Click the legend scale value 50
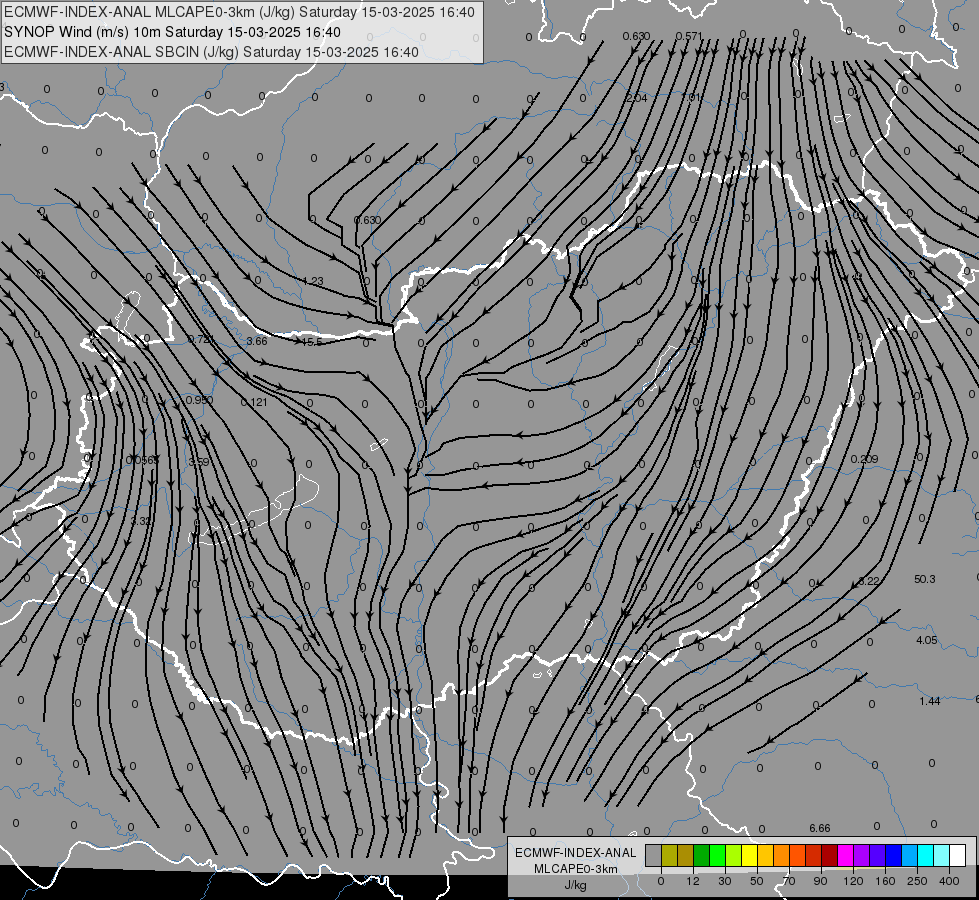The width and height of the screenshot is (979, 900). [x=757, y=881]
